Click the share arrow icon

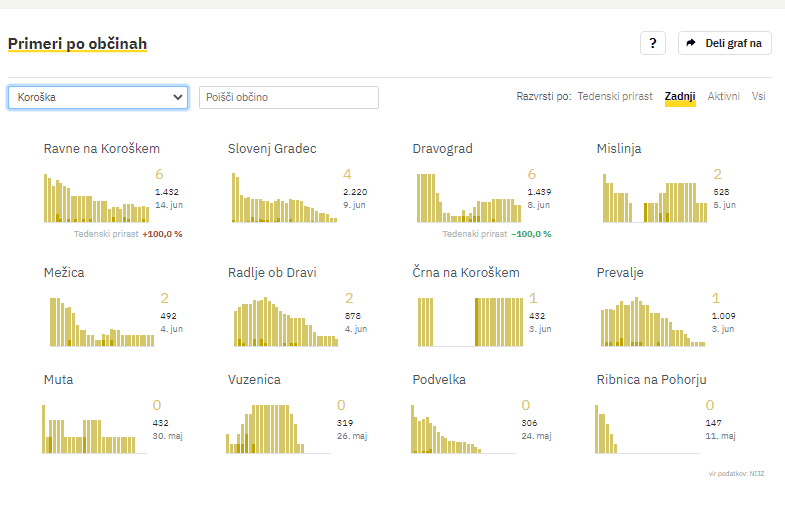(691, 43)
